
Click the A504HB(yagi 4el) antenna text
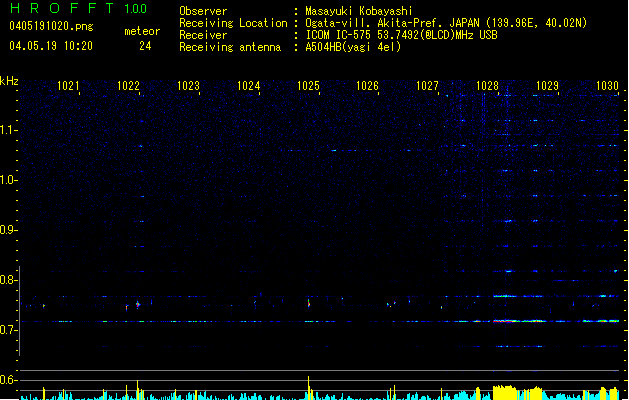coord(353,47)
